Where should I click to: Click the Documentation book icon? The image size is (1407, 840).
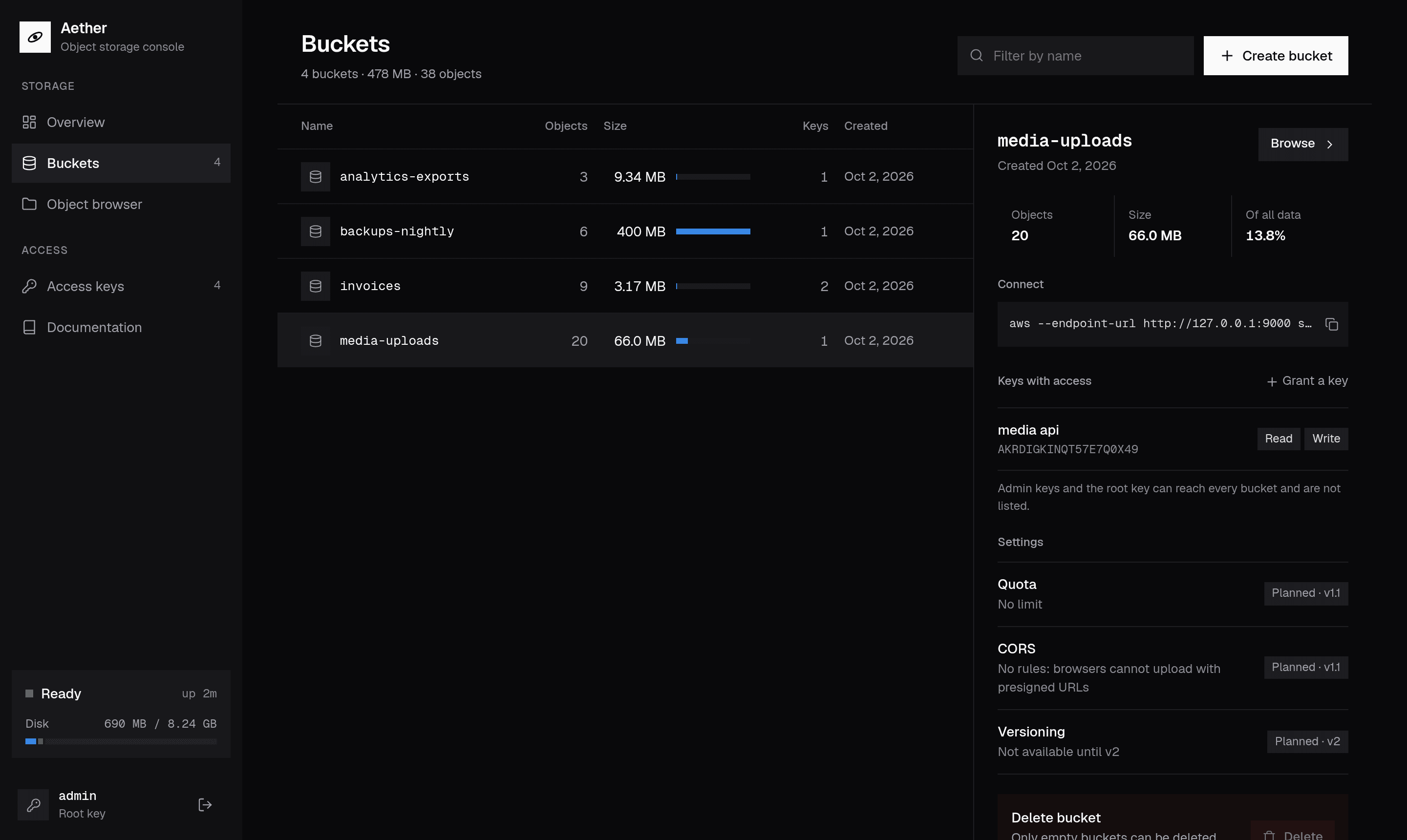pyautogui.click(x=29, y=327)
